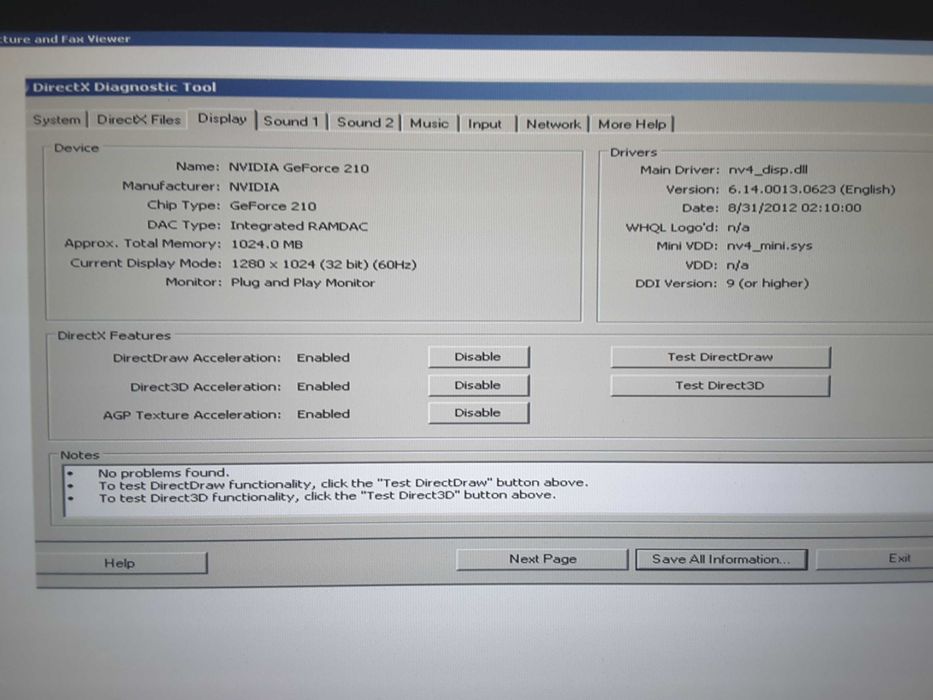This screenshot has width=933, height=700.
Task: Open the More Help tab
Action: 632,124
